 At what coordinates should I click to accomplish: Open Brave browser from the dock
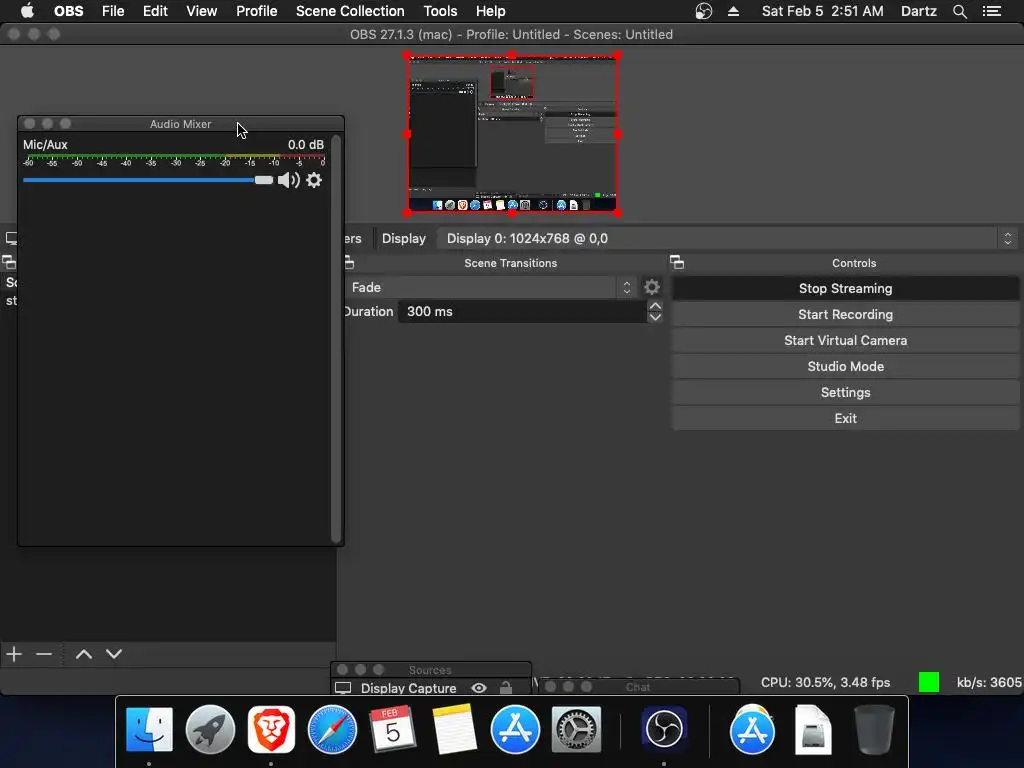[x=271, y=729]
